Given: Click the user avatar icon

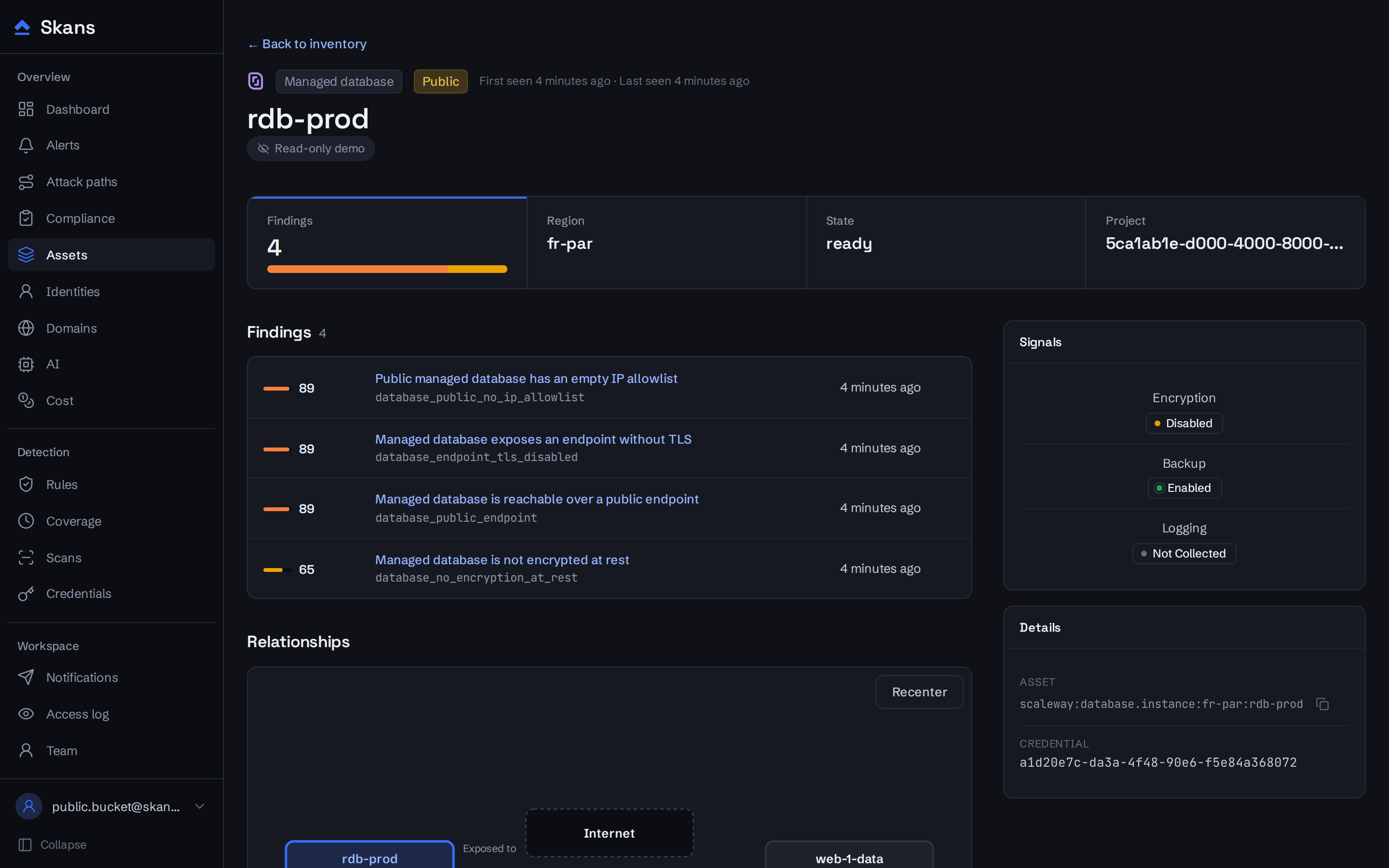Looking at the screenshot, I should 29,807.
